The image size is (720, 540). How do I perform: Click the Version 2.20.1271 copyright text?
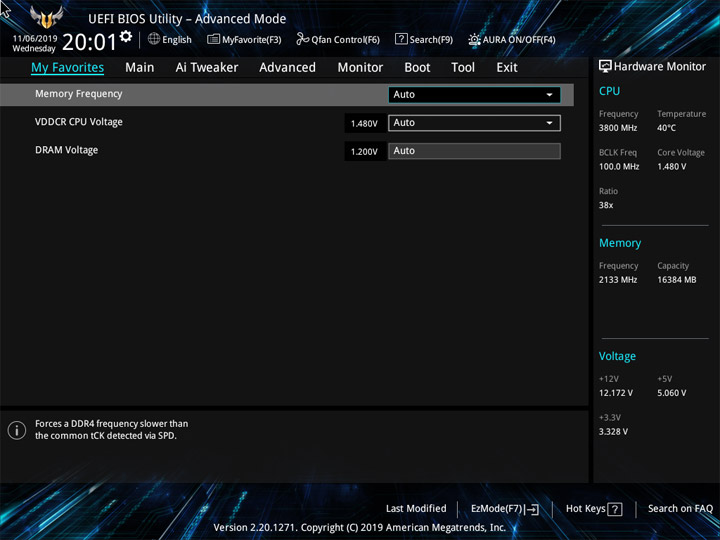pos(360,528)
